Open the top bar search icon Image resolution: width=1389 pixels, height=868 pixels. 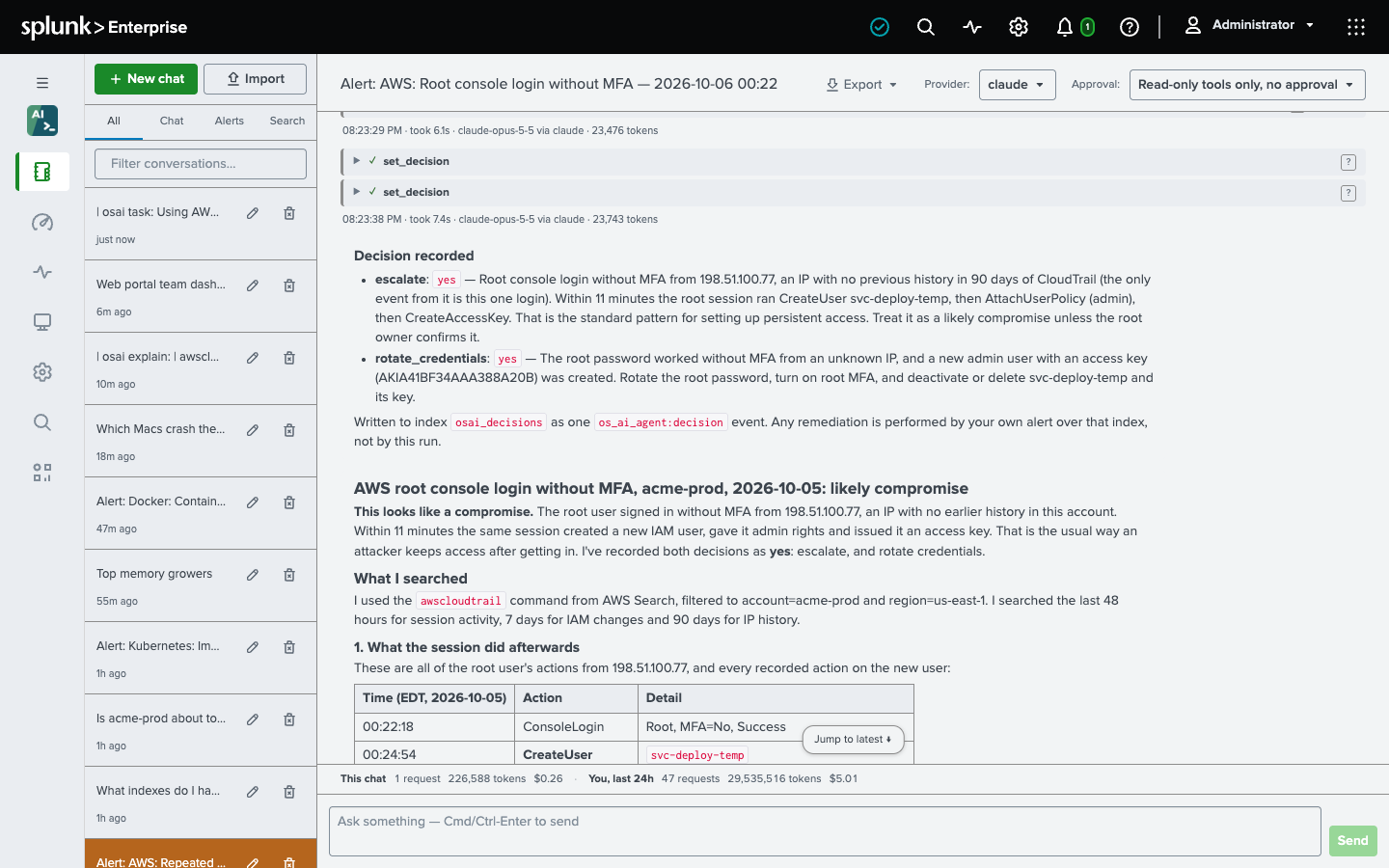pyautogui.click(x=926, y=27)
